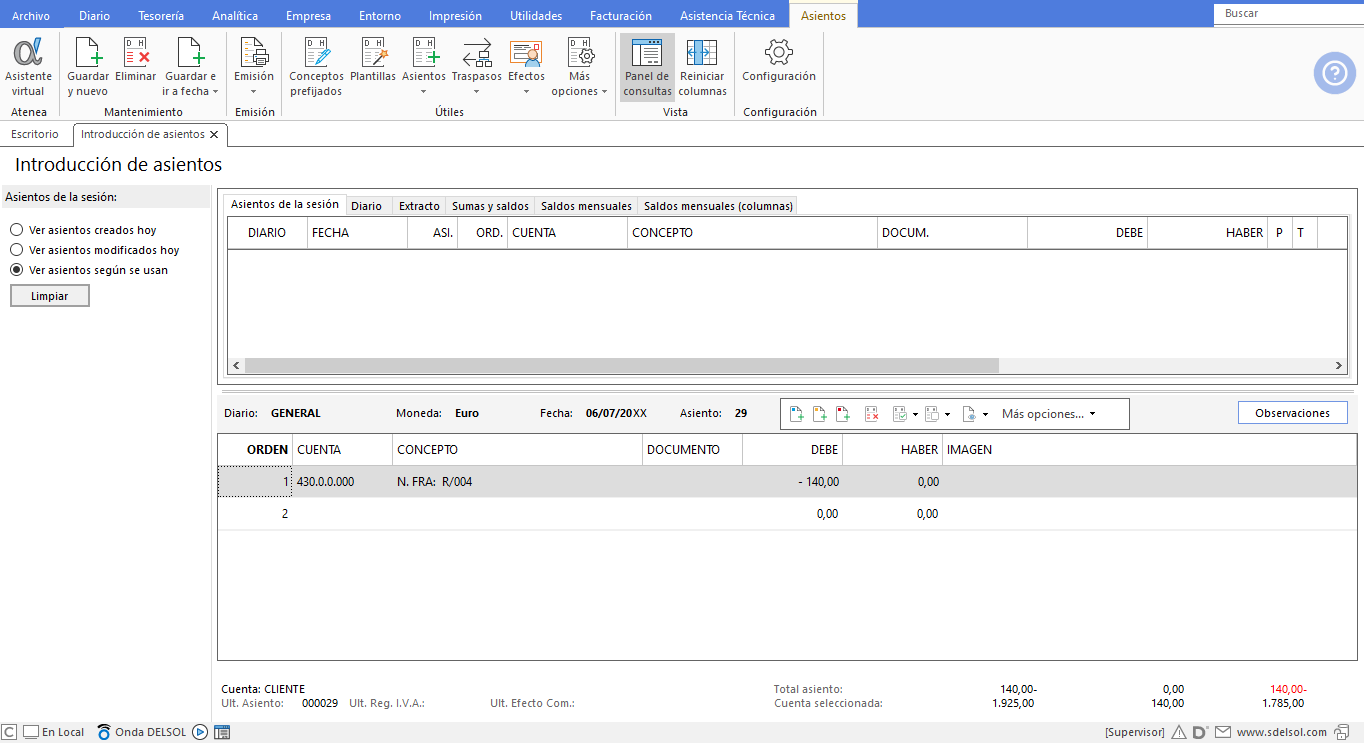Image resolution: width=1364 pixels, height=743 pixels.
Task: Switch to the Diario query tab
Action: [x=366, y=206]
